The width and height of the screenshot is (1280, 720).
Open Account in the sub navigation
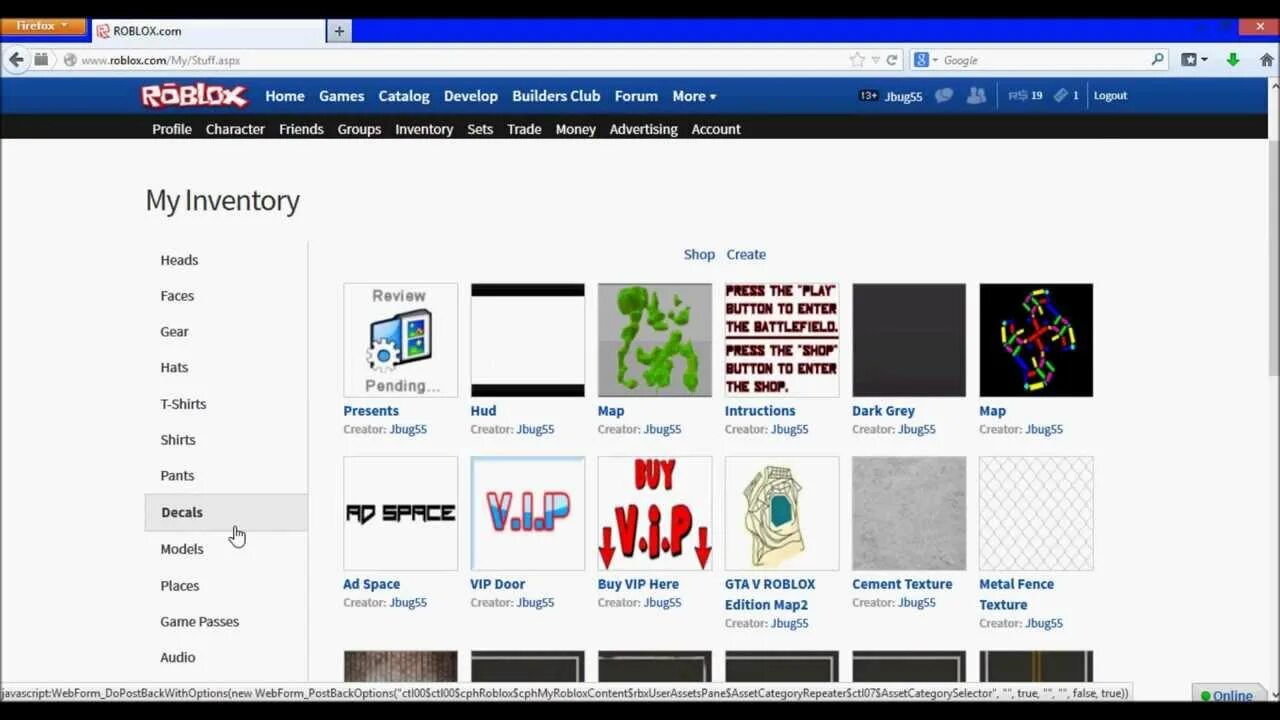coord(716,129)
